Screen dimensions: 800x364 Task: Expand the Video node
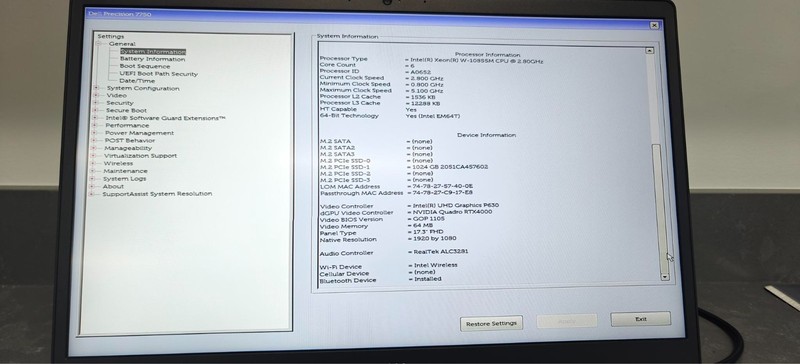pyautogui.click(x=95, y=95)
